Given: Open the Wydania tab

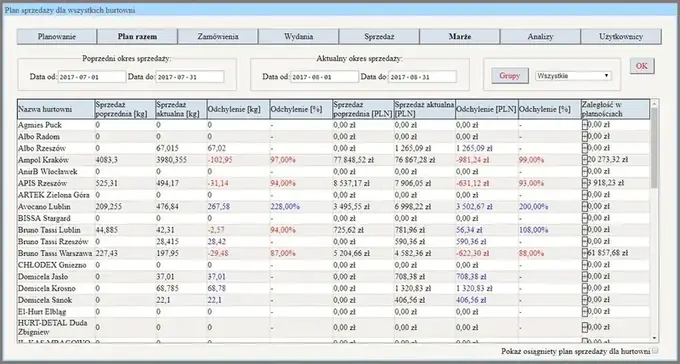Looking at the screenshot, I should coord(298,37).
